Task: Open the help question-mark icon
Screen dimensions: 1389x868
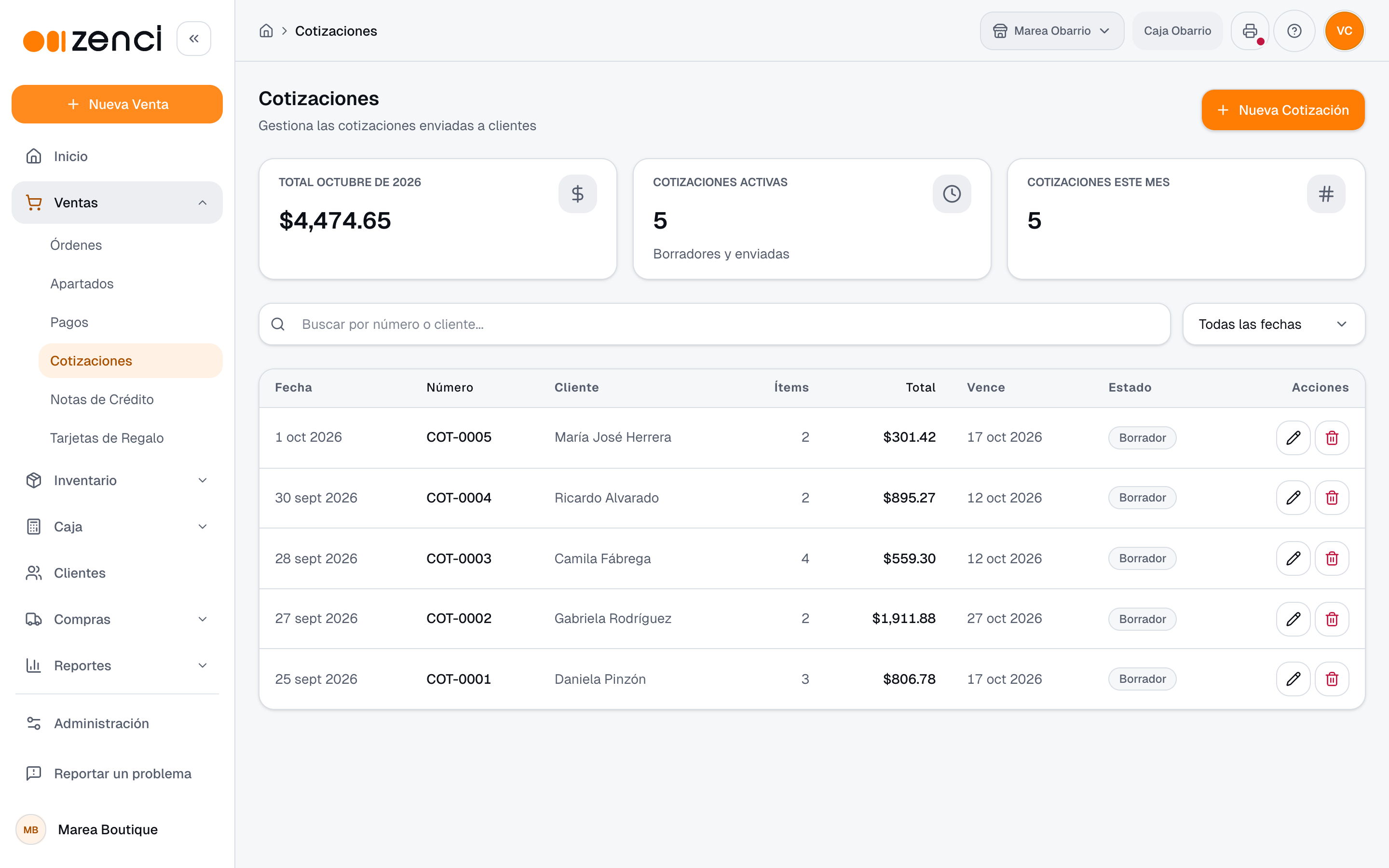Action: click(x=1294, y=31)
